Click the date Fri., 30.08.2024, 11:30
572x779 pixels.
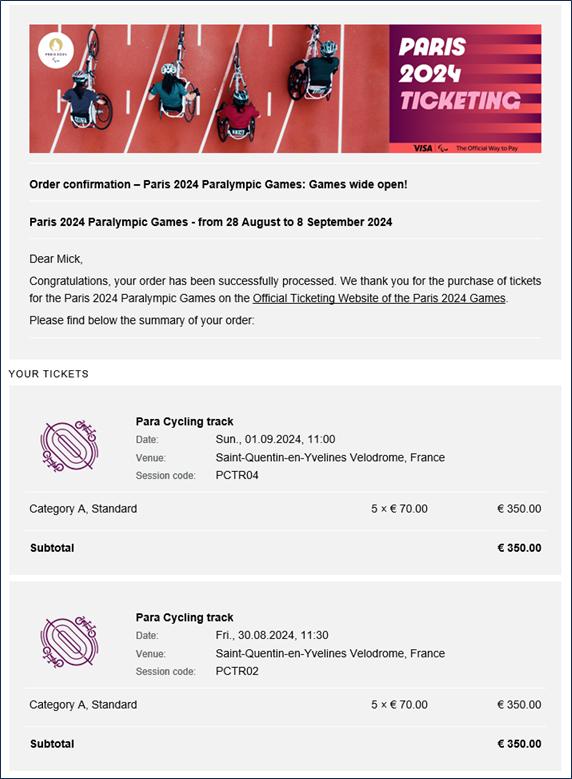272,635
